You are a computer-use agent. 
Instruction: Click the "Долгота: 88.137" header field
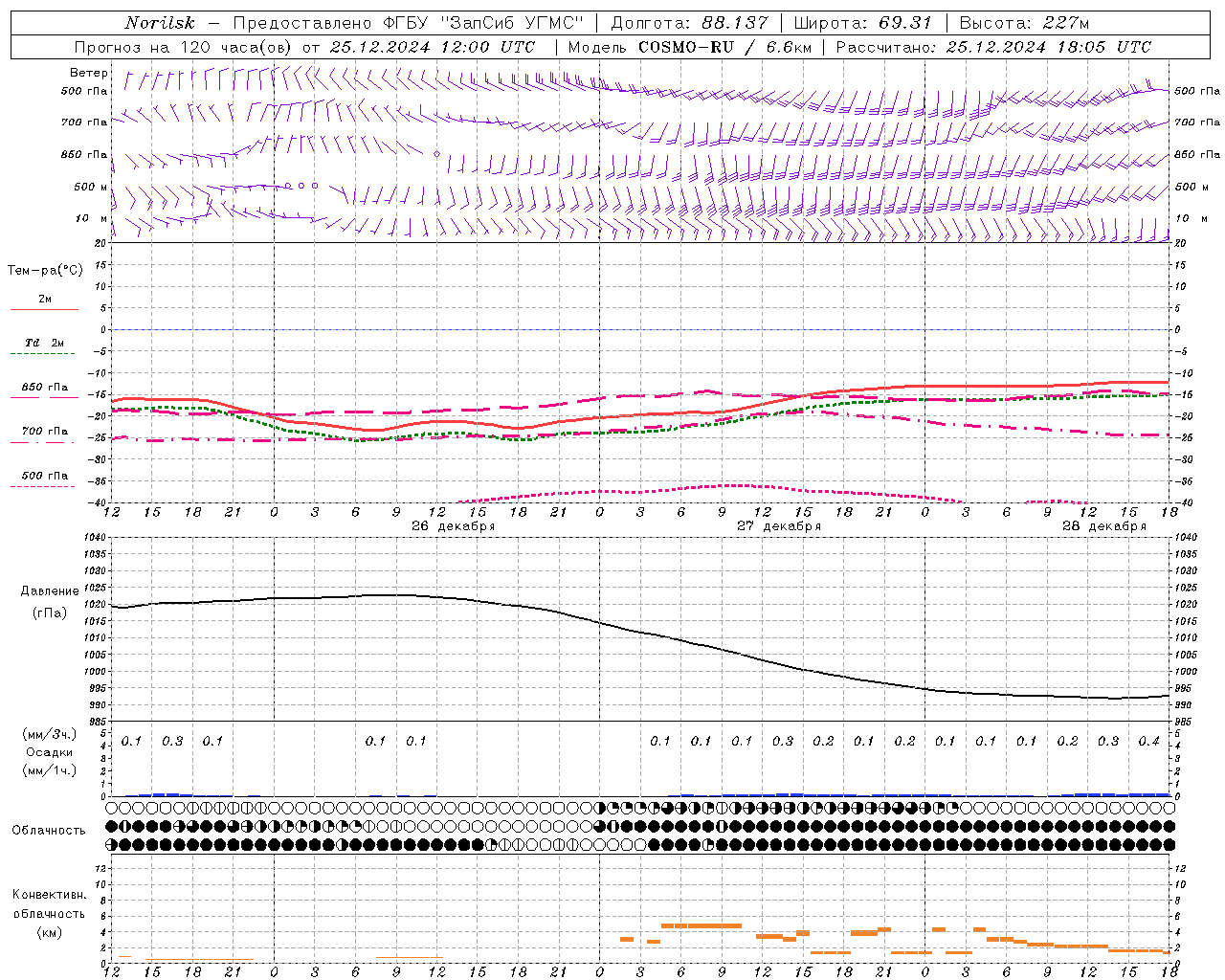pos(689,23)
